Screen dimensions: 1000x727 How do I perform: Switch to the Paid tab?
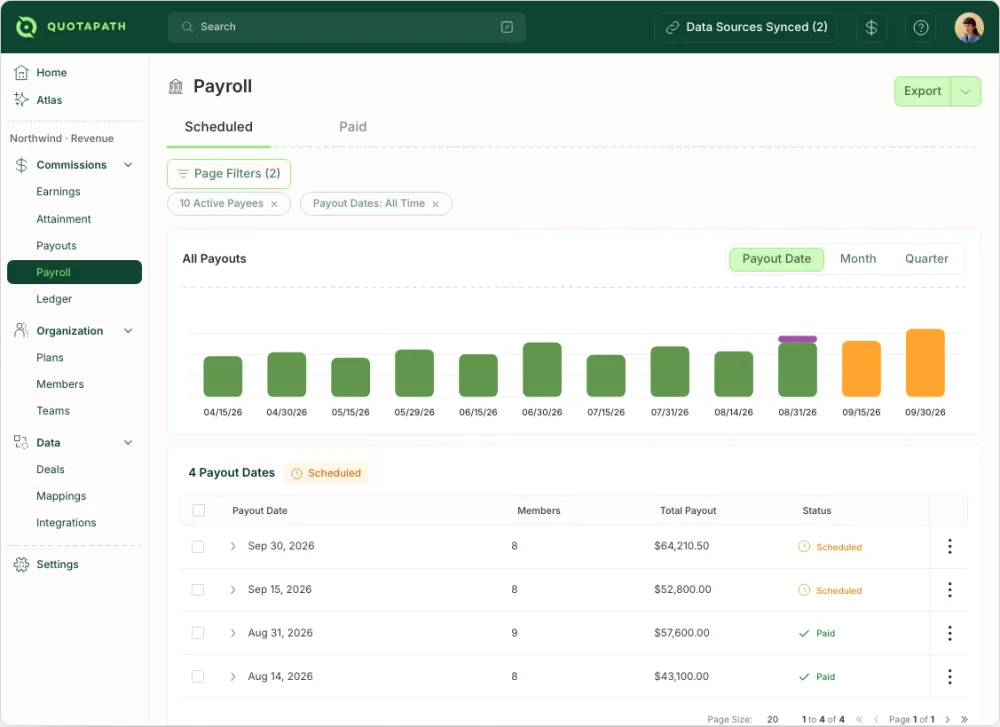coord(353,127)
